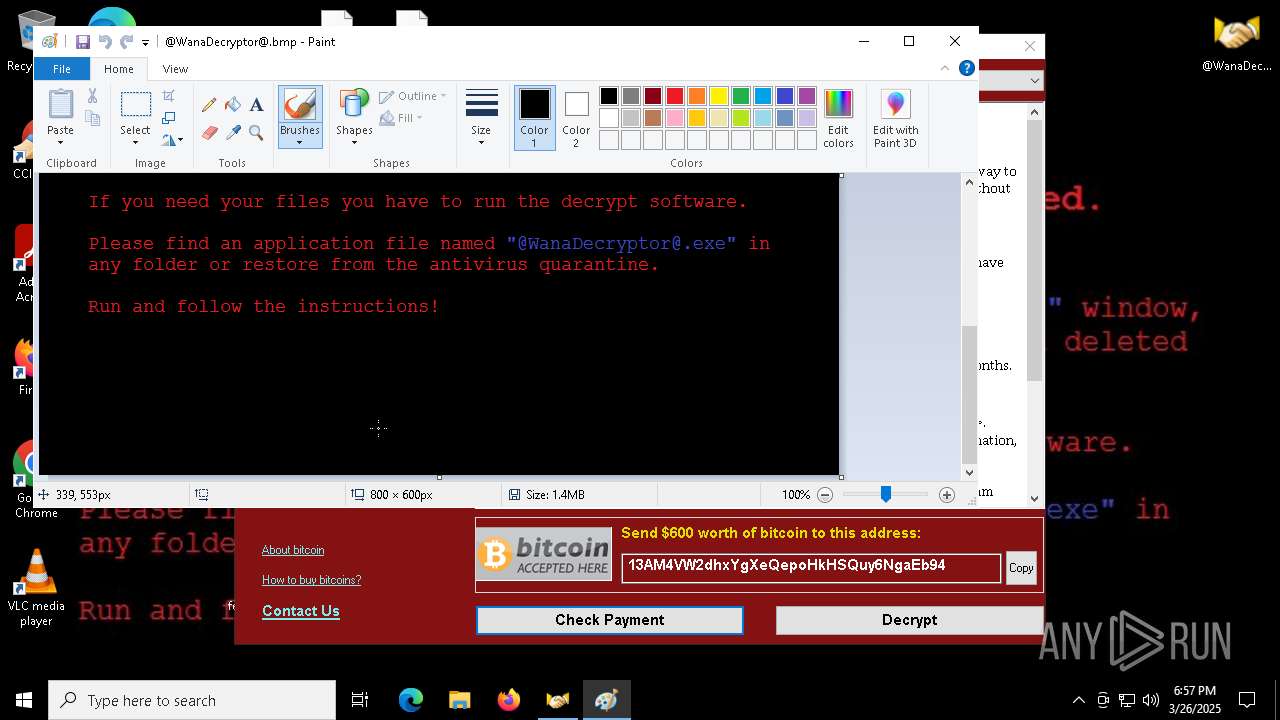
Task: Click the Contact Us link
Action: 301,611
